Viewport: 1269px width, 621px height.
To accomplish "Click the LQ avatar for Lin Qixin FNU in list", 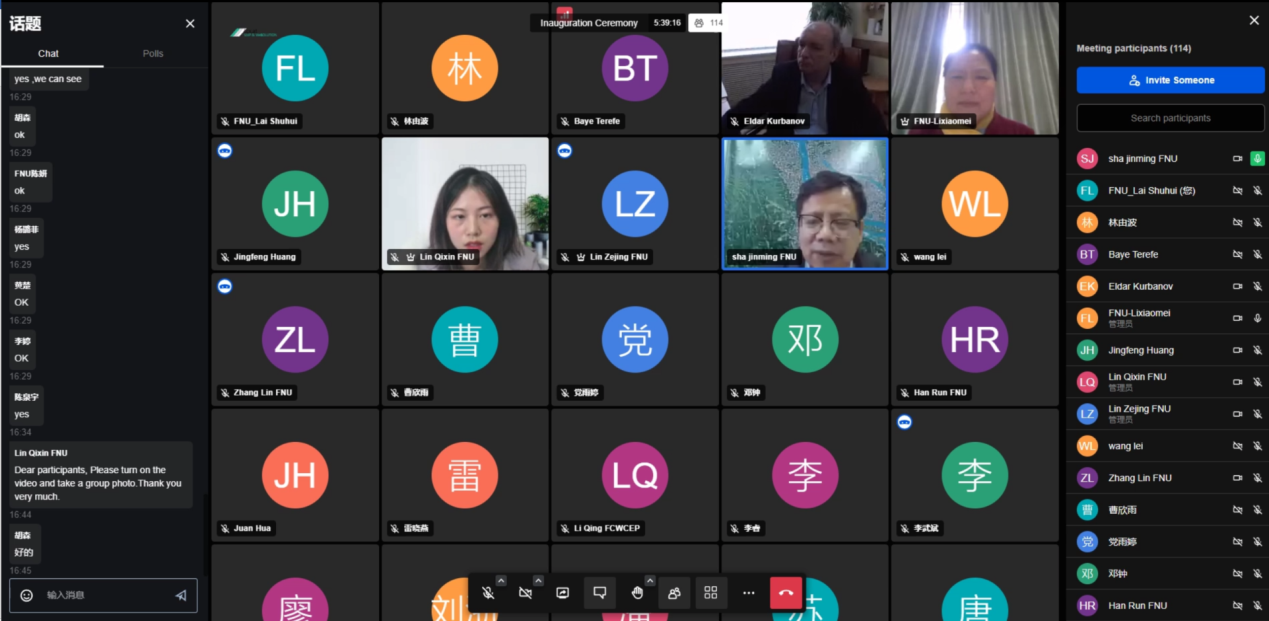I will [x=1087, y=382].
